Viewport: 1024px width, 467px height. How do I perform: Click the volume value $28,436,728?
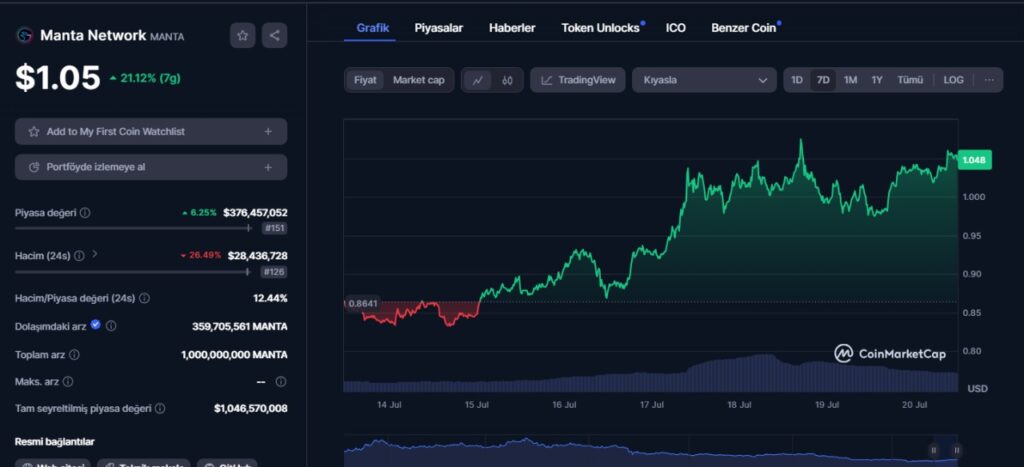click(x=258, y=255)
